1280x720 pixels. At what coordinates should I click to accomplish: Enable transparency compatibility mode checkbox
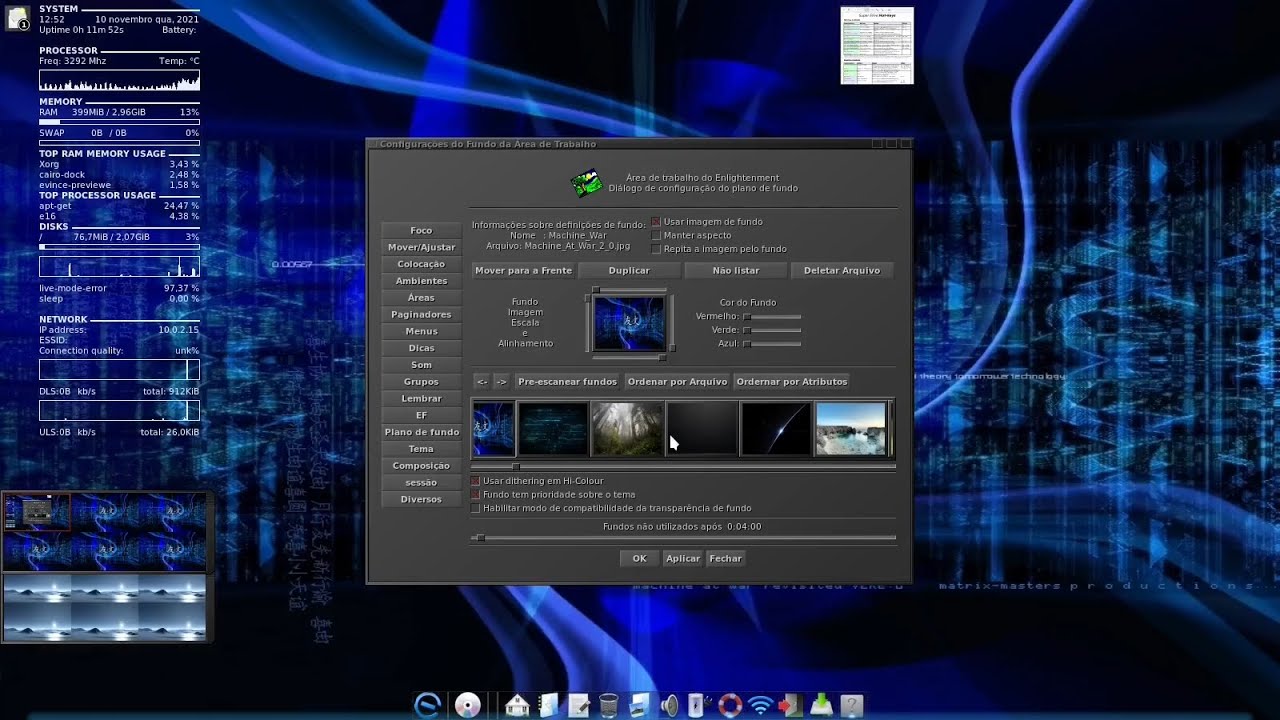(476, 508)
